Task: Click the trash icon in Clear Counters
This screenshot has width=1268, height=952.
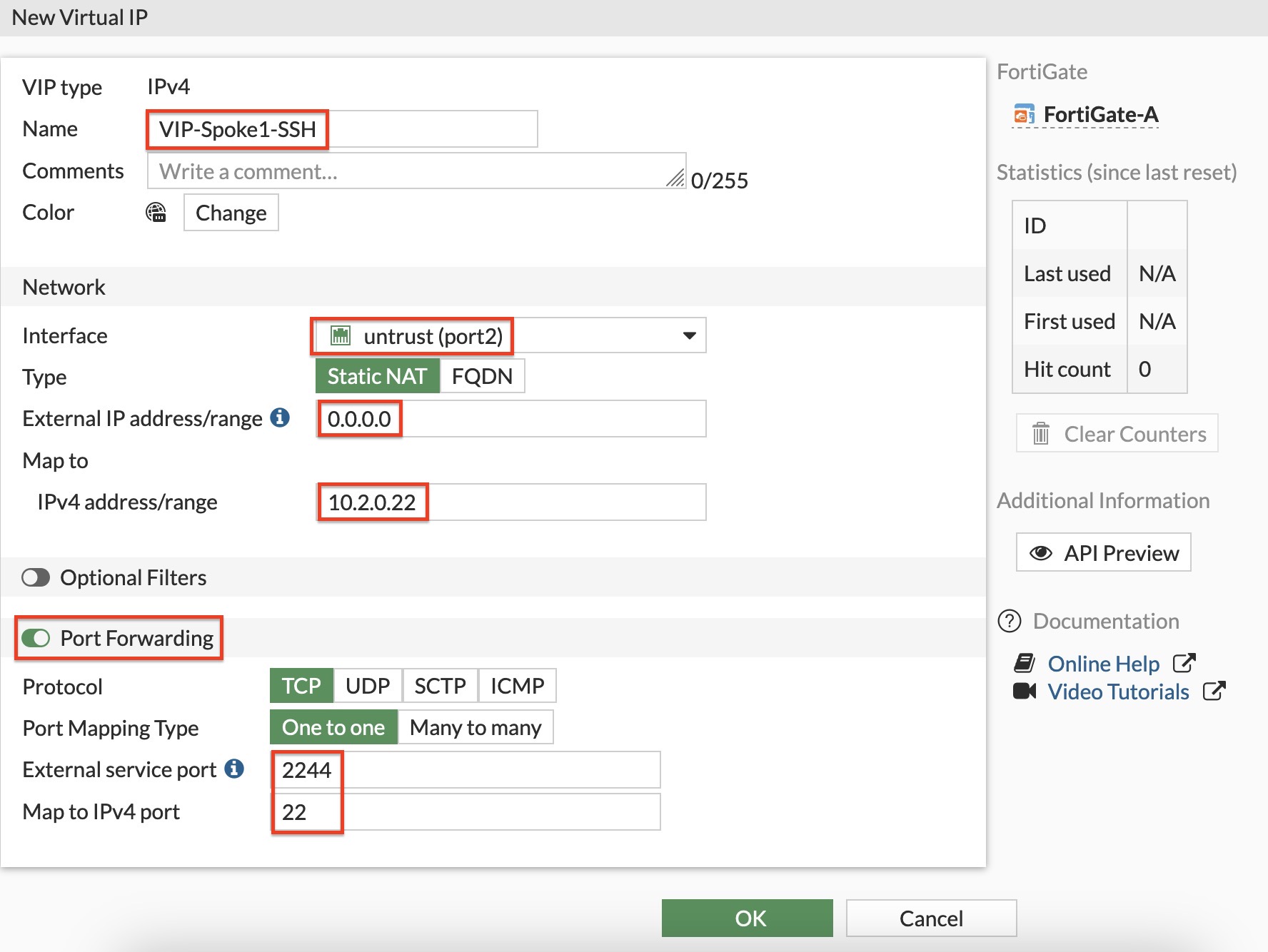Action: [x=1041, y=433]
